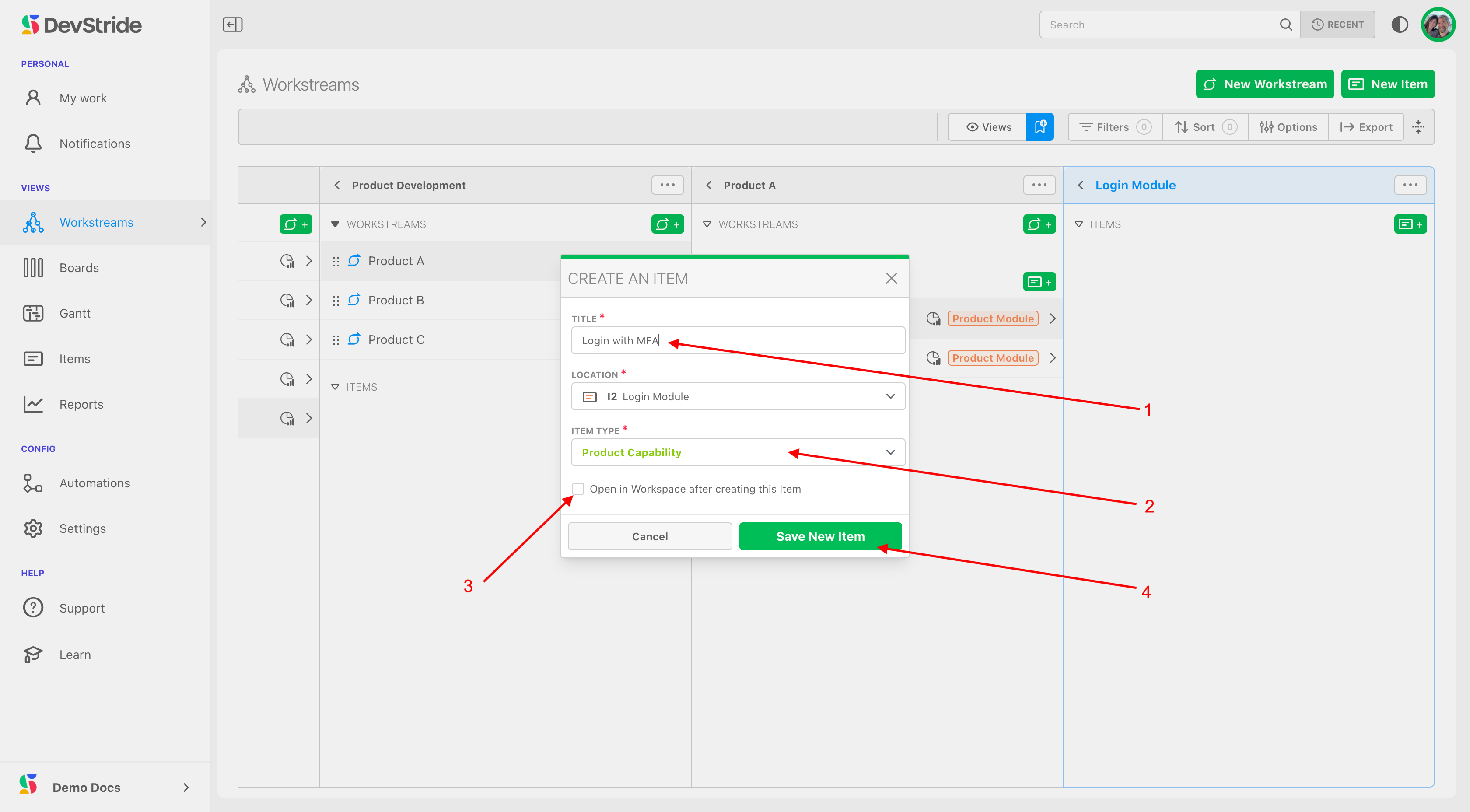Screen dimensions: 1470x812
Task: Collapse the WORKSTREAMS section under Product Development
Action: (335, 224)
